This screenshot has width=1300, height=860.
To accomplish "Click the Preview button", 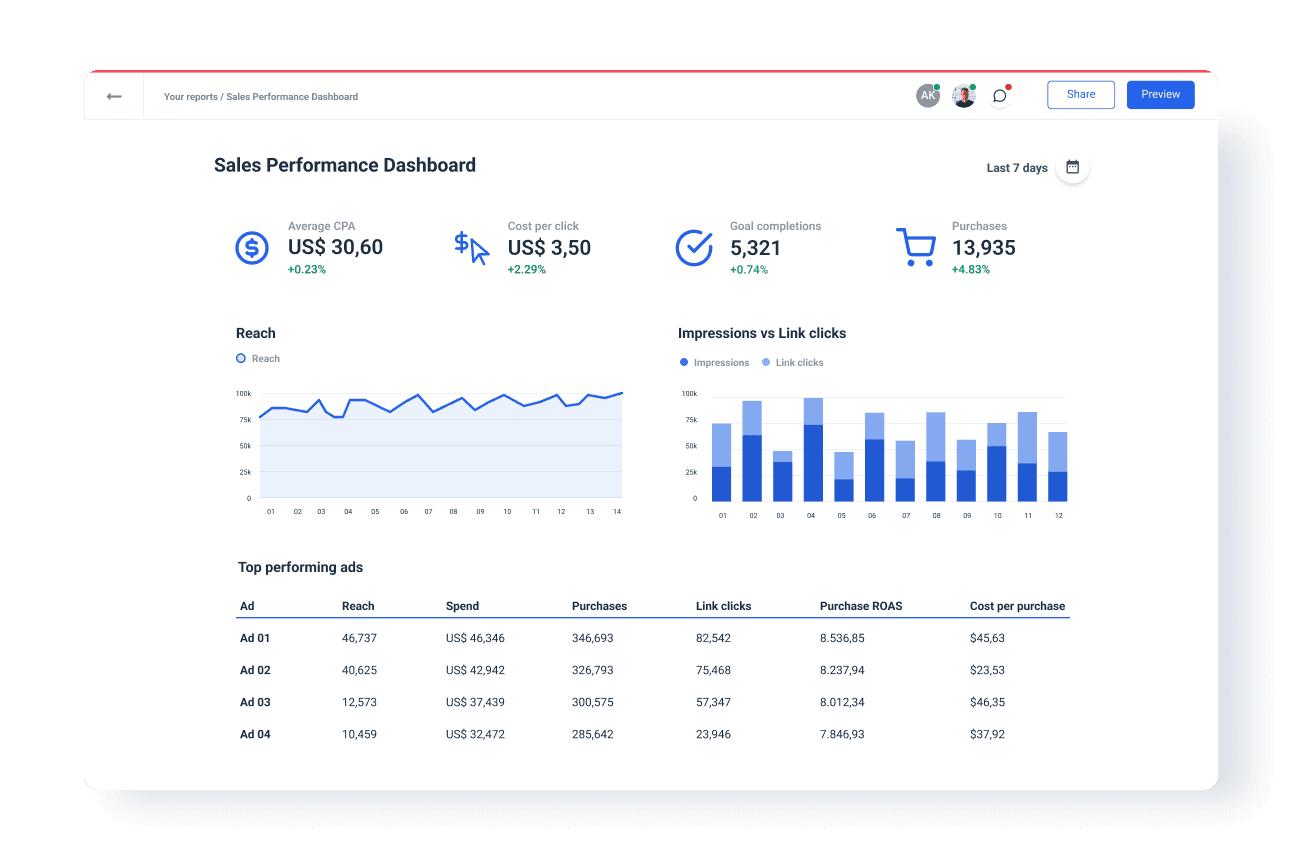I will coord(1160,94).
